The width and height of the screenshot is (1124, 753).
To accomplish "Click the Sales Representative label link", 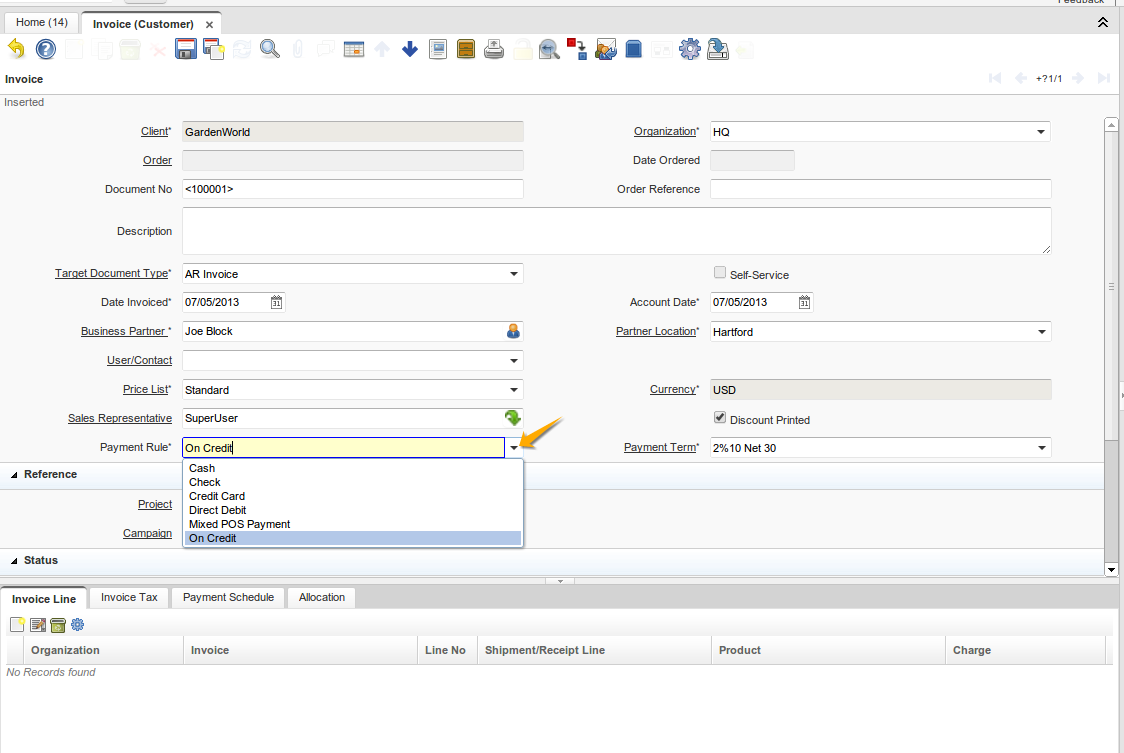I will click(119, 418).
